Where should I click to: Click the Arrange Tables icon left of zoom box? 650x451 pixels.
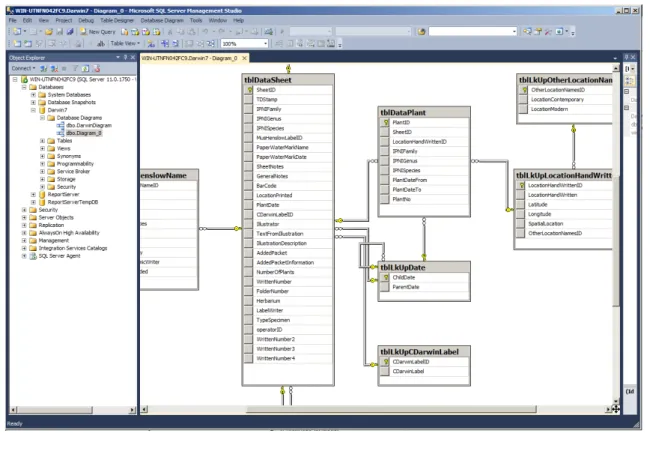pyautogui.click(x=211, y=44)
